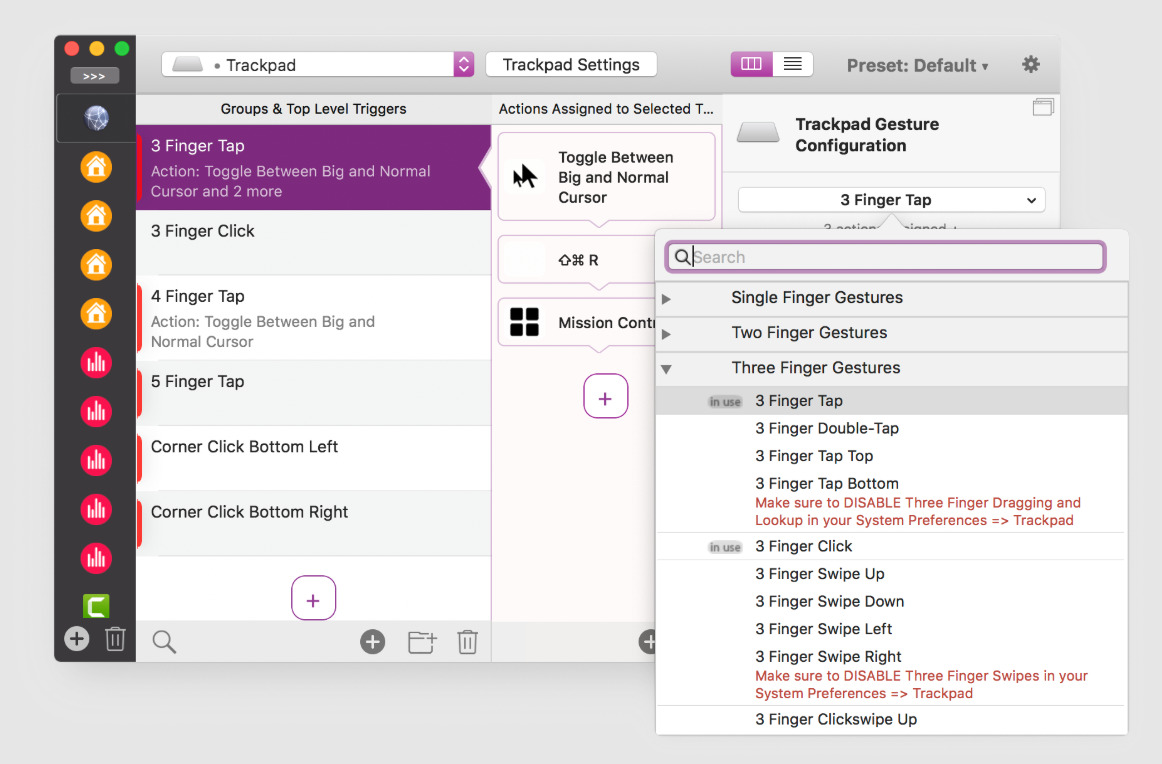Expand the Single Finger Gestures group

[x=666, y=299]
